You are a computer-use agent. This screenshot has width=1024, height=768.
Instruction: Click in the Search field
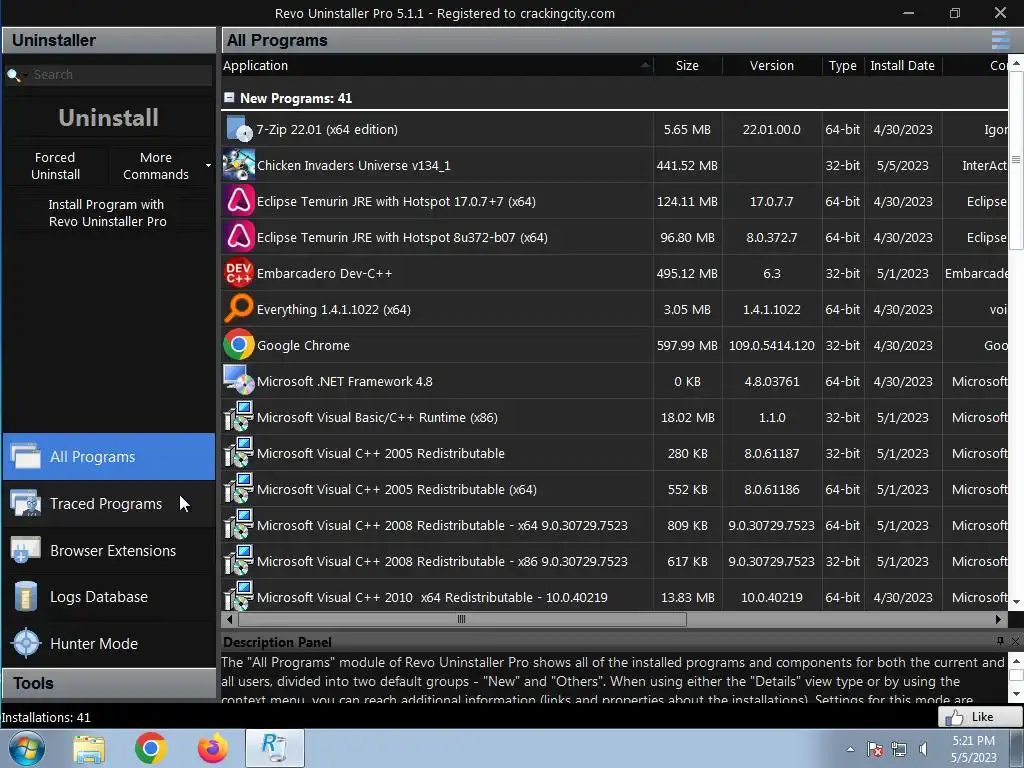[121, 75]
